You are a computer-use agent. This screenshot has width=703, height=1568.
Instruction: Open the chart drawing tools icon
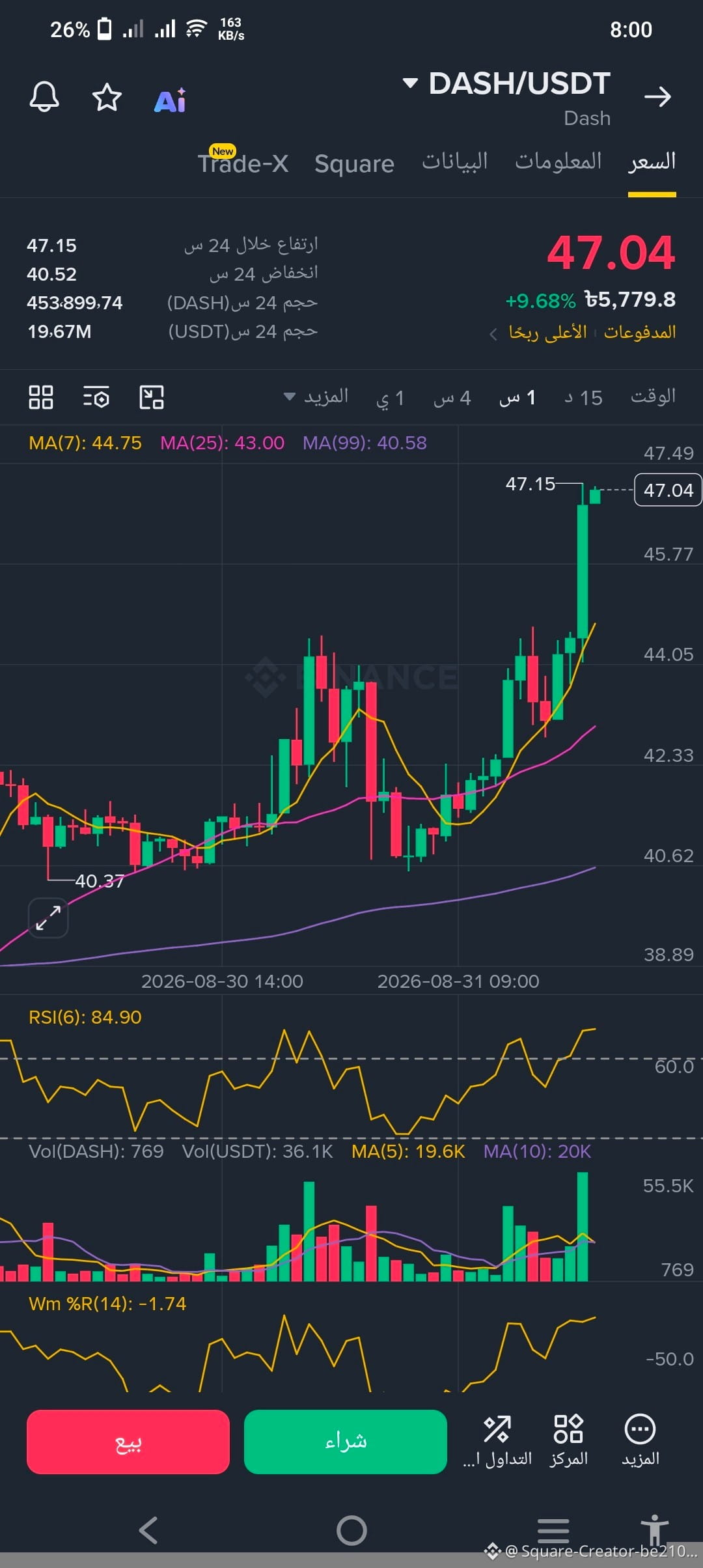(x=152, y=397)
